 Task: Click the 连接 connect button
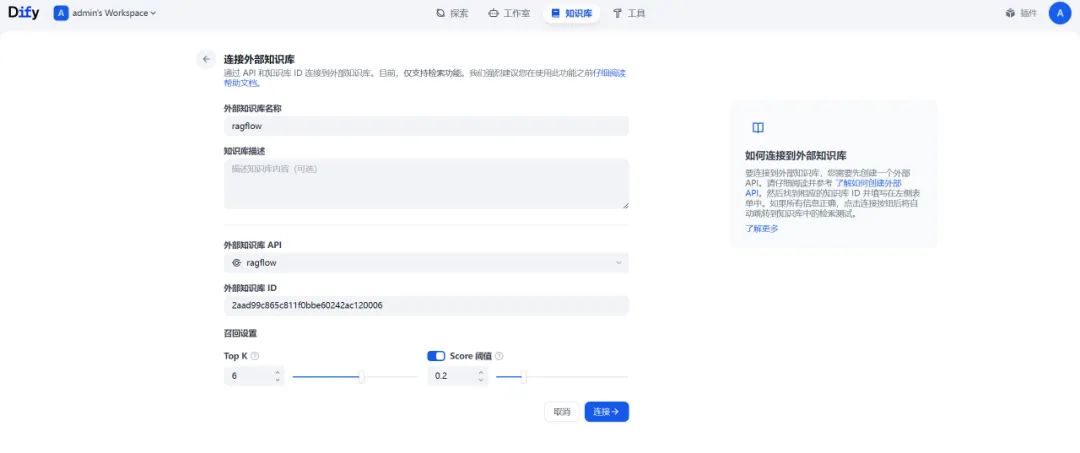click(606, 412)
